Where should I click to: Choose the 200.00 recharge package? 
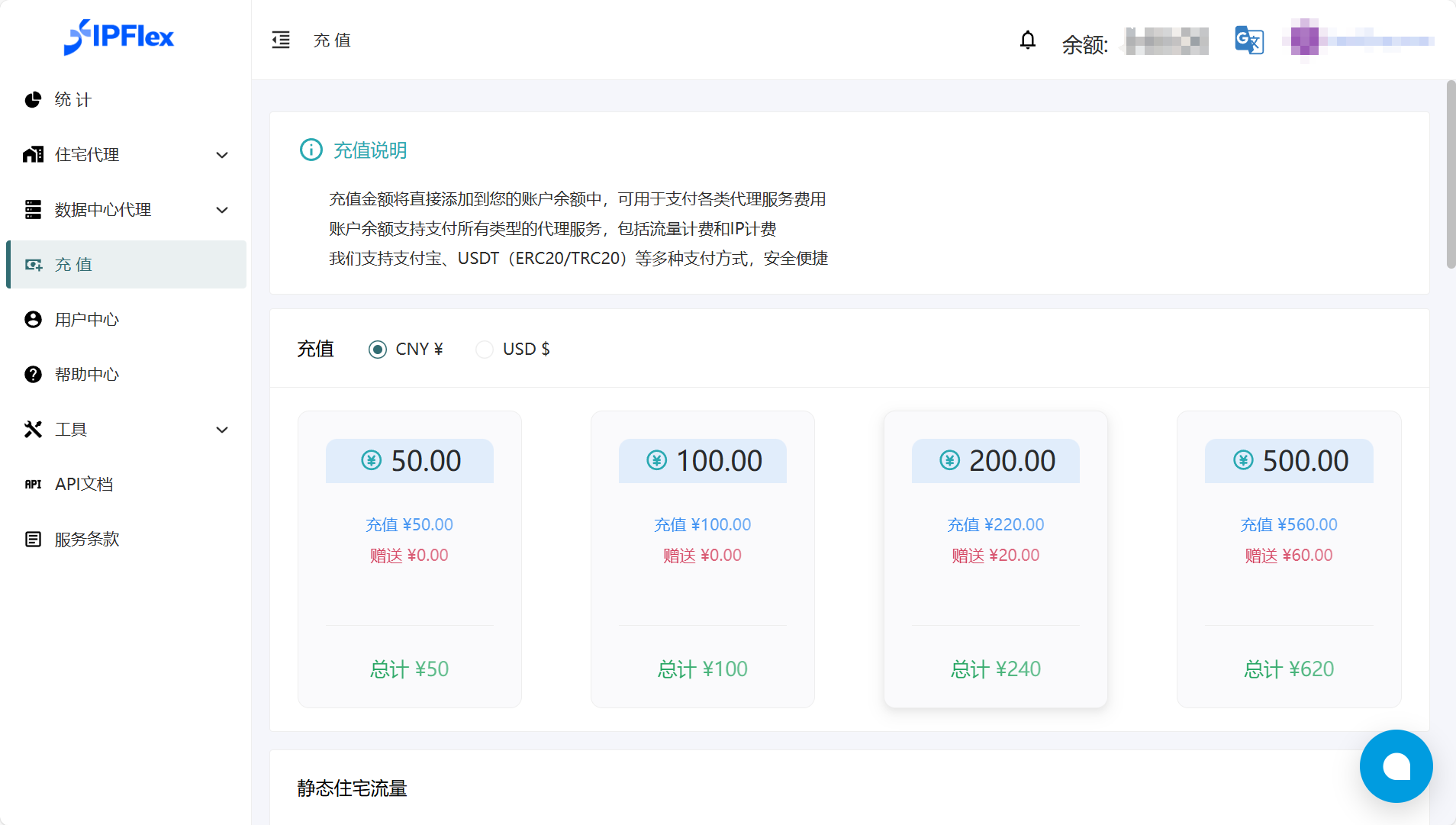(x=995, y=559)
